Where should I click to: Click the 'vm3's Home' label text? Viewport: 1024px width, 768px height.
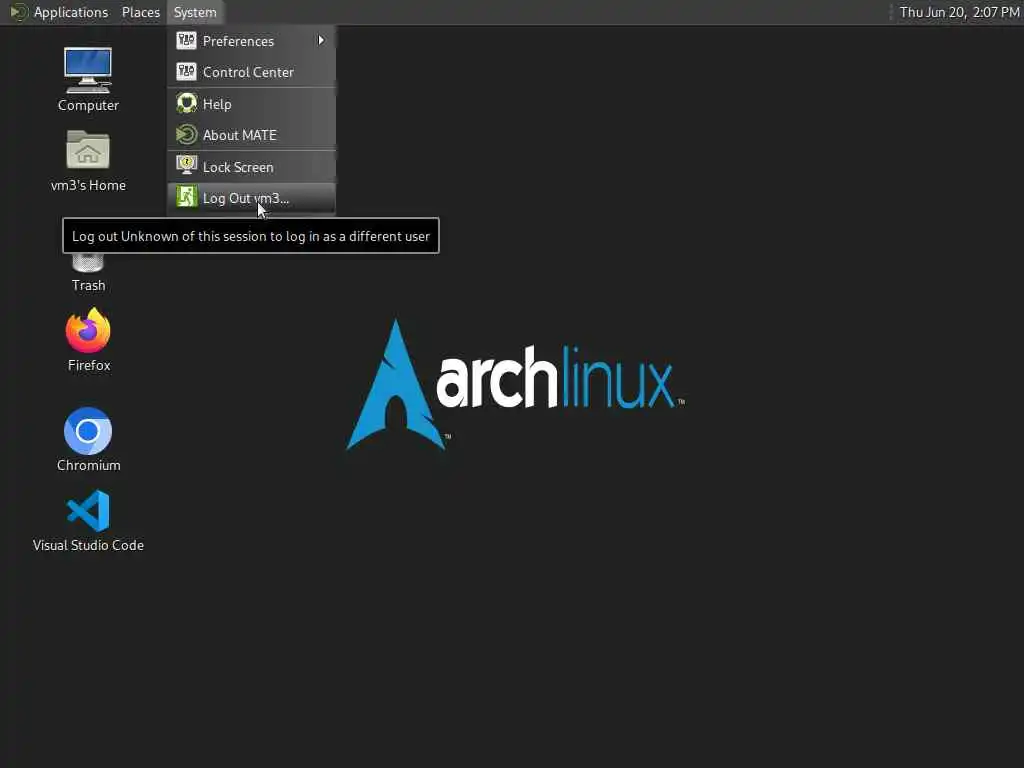(88, 185)
